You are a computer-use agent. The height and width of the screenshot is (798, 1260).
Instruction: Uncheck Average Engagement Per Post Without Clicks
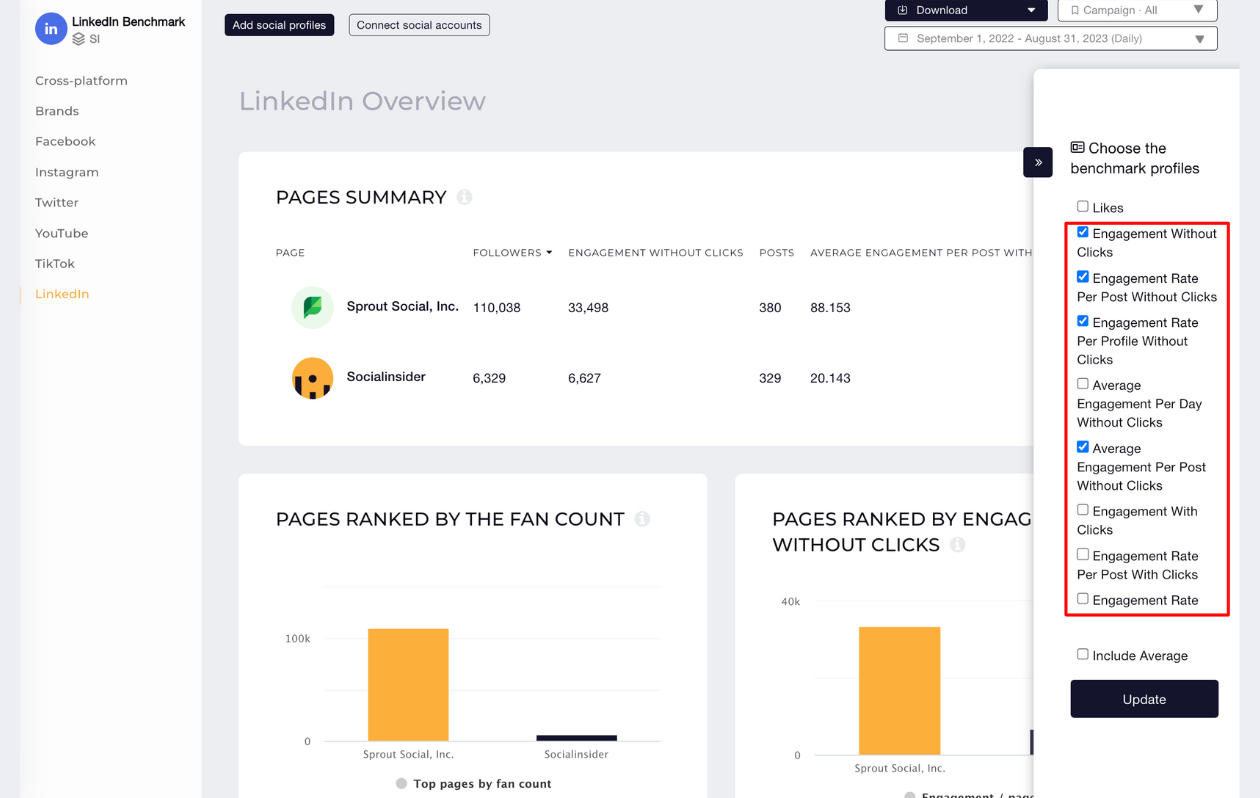(x=1082, y=447)
